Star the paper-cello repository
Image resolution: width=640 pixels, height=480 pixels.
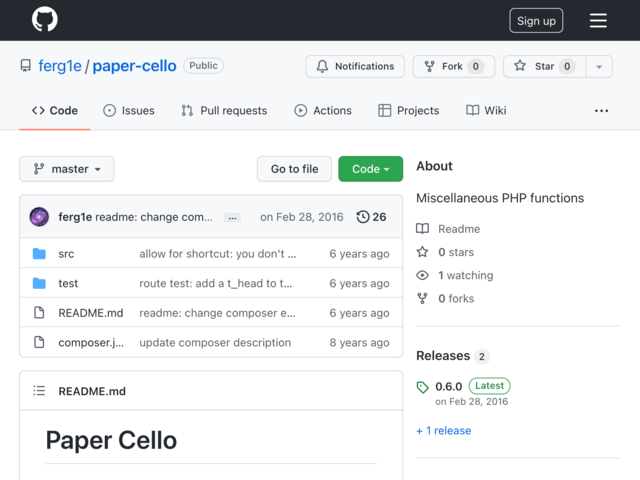click(544, 66)
